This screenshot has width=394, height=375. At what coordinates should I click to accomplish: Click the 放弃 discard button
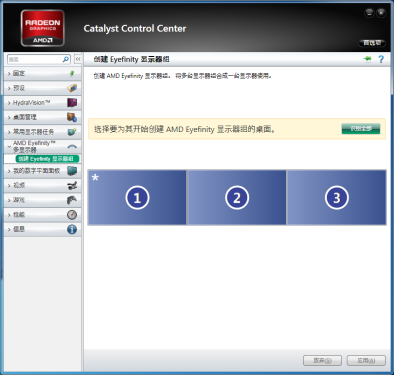pos(322,360)
